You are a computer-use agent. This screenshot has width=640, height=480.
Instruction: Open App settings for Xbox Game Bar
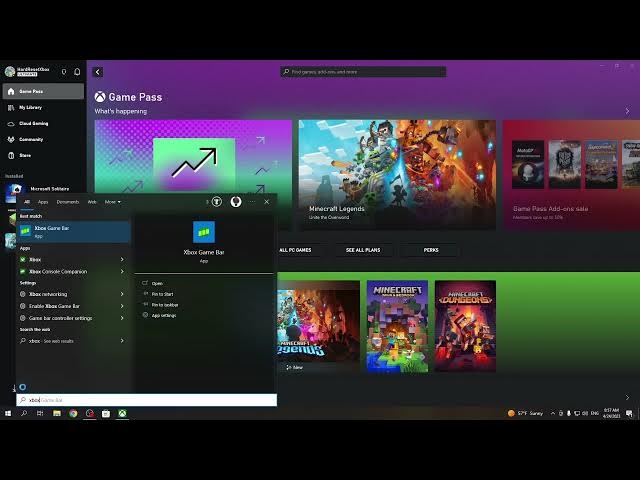pyautogui.click(x=164, y=316)
